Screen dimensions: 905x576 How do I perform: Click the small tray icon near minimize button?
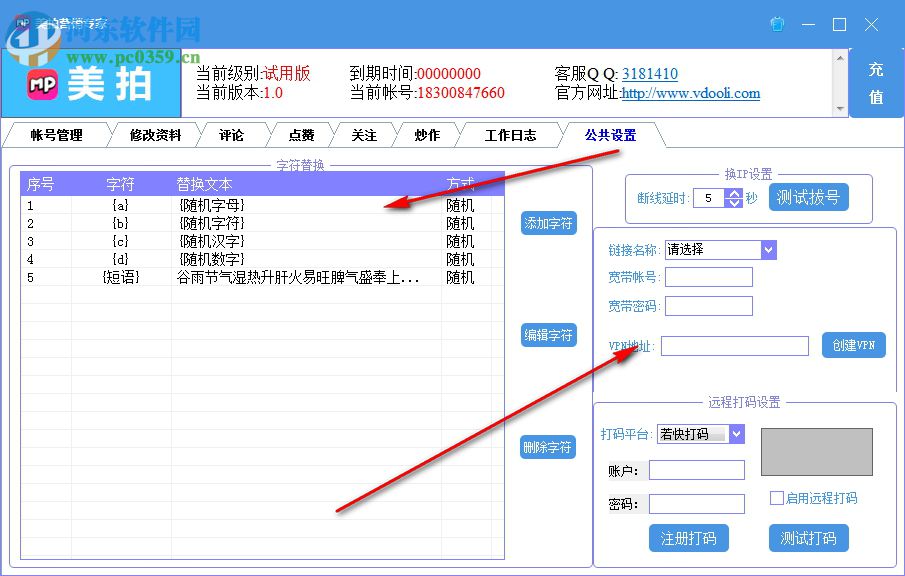pyautogui.click(x=777, y=24)
